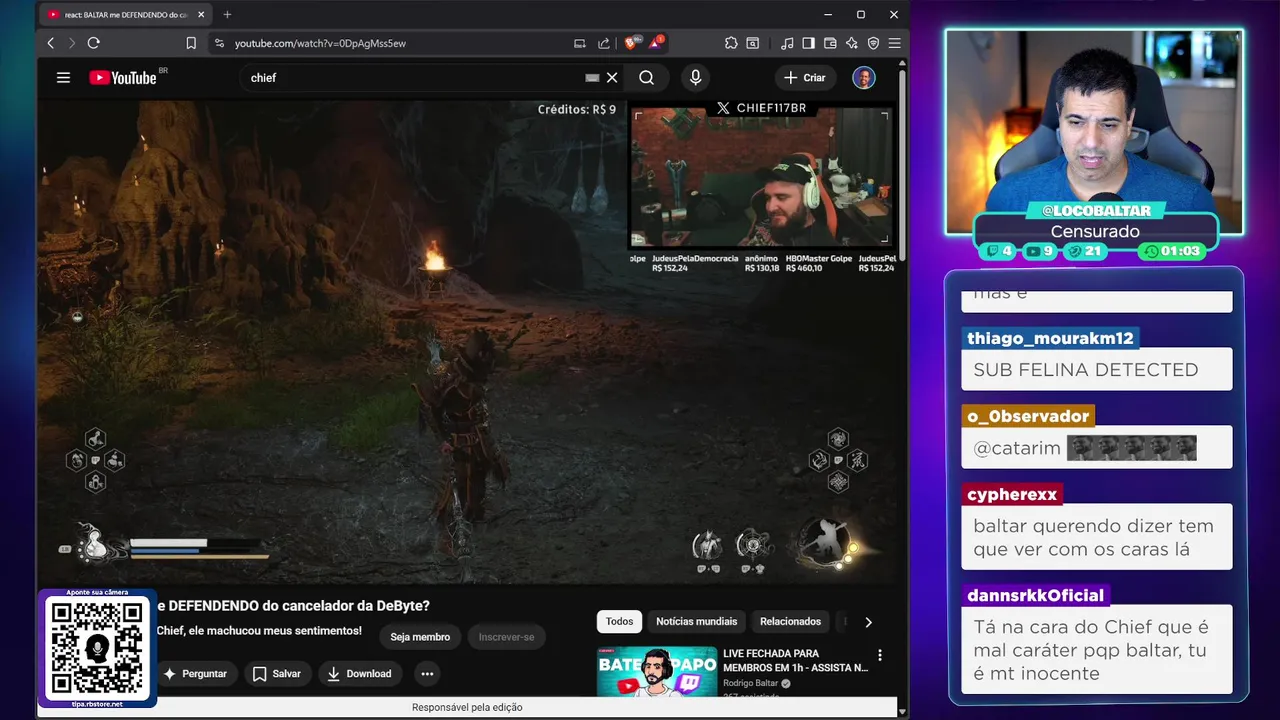Select the Relacionados chip
Viewport: 1280px width, 720px height.
790,622
